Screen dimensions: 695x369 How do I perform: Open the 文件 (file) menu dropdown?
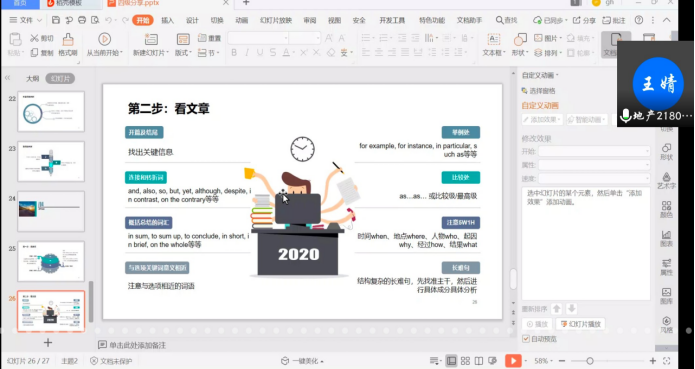(x=26, y=20)
